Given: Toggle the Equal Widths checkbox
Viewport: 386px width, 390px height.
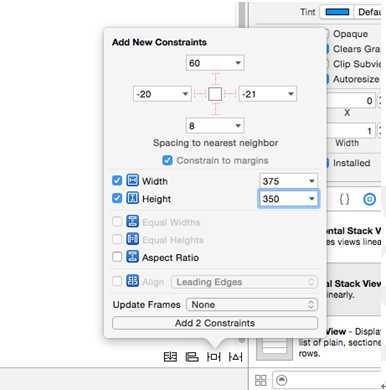Looking at the screenshot, I should click(x=117, y=221).
